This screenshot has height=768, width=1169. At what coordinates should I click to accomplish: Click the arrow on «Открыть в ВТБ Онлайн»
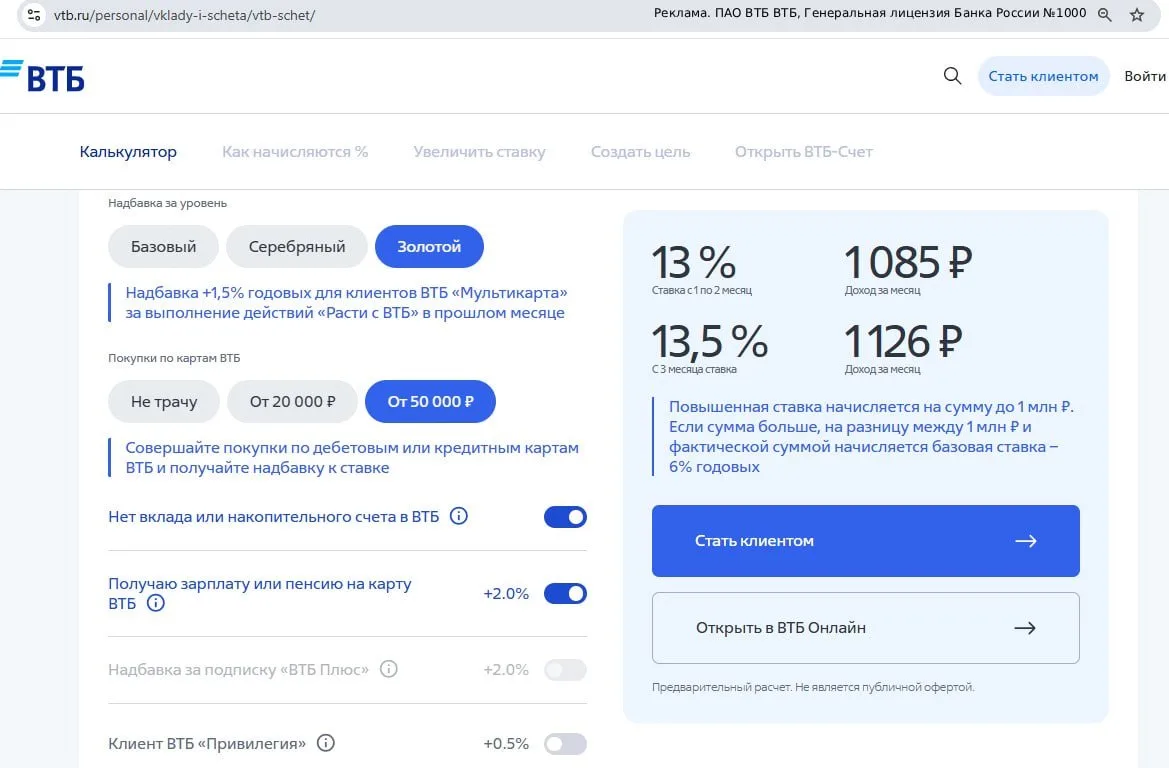coord(1025,628)
